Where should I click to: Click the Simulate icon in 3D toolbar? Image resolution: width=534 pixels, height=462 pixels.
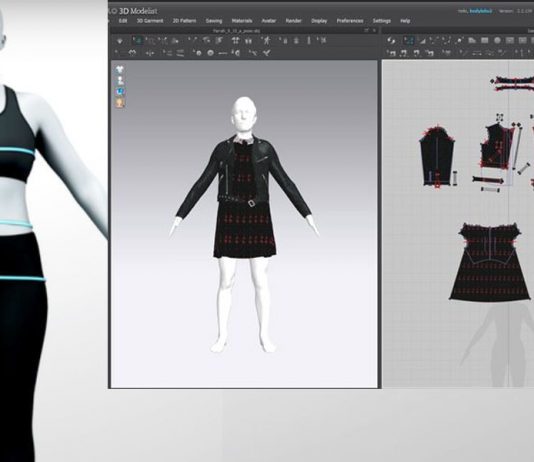(120, 41)
